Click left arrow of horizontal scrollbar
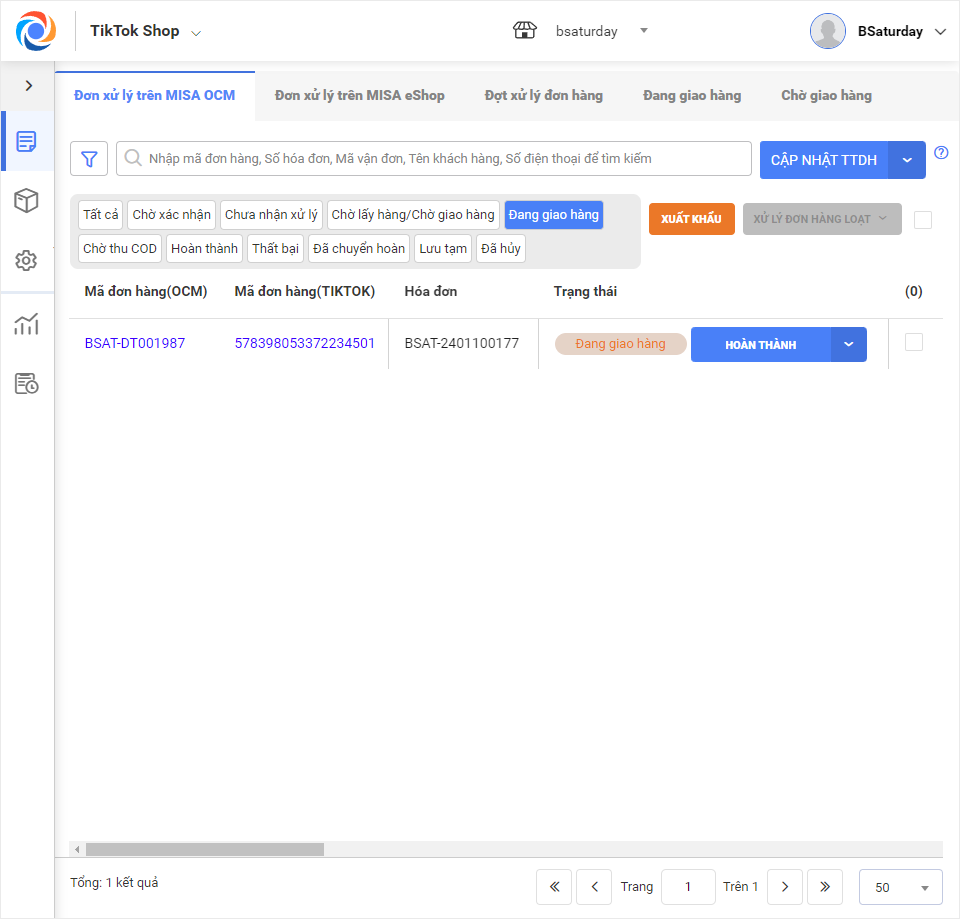The image size is (960, 919). click(x=77, y=849)
